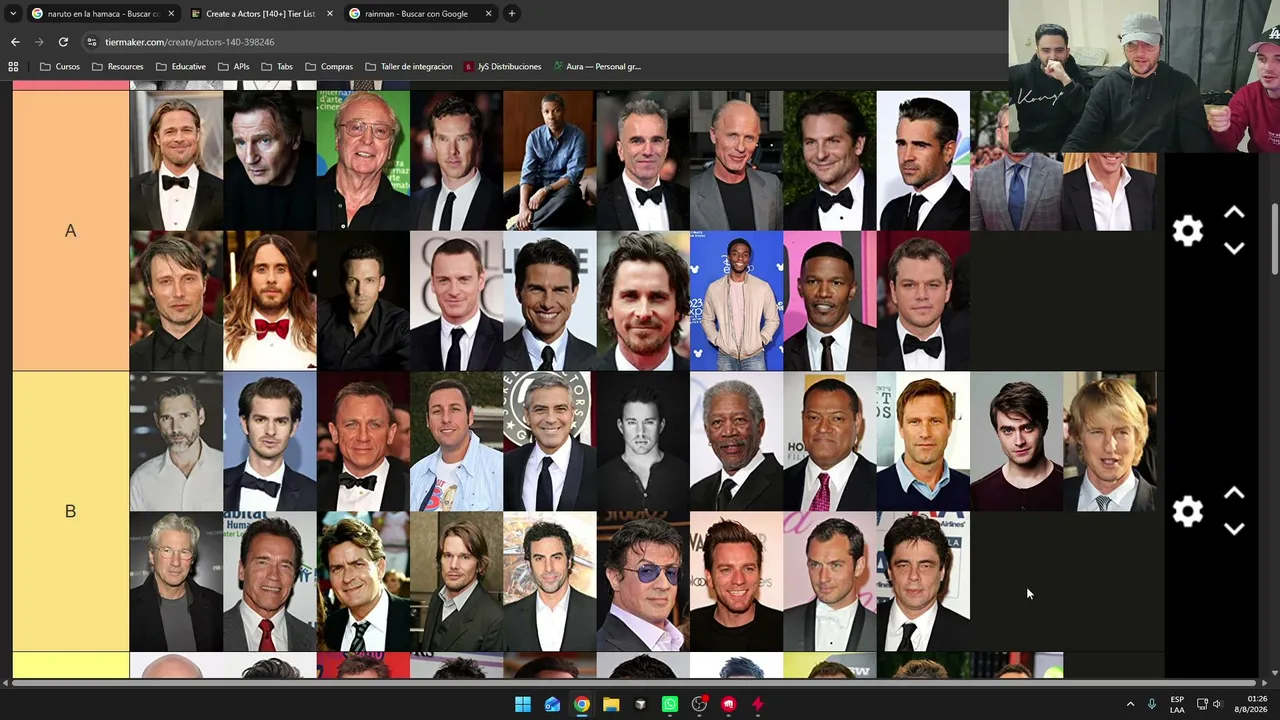1280x720 pixels.
Task: Go back to the previous page
Action: pos(15,42)
